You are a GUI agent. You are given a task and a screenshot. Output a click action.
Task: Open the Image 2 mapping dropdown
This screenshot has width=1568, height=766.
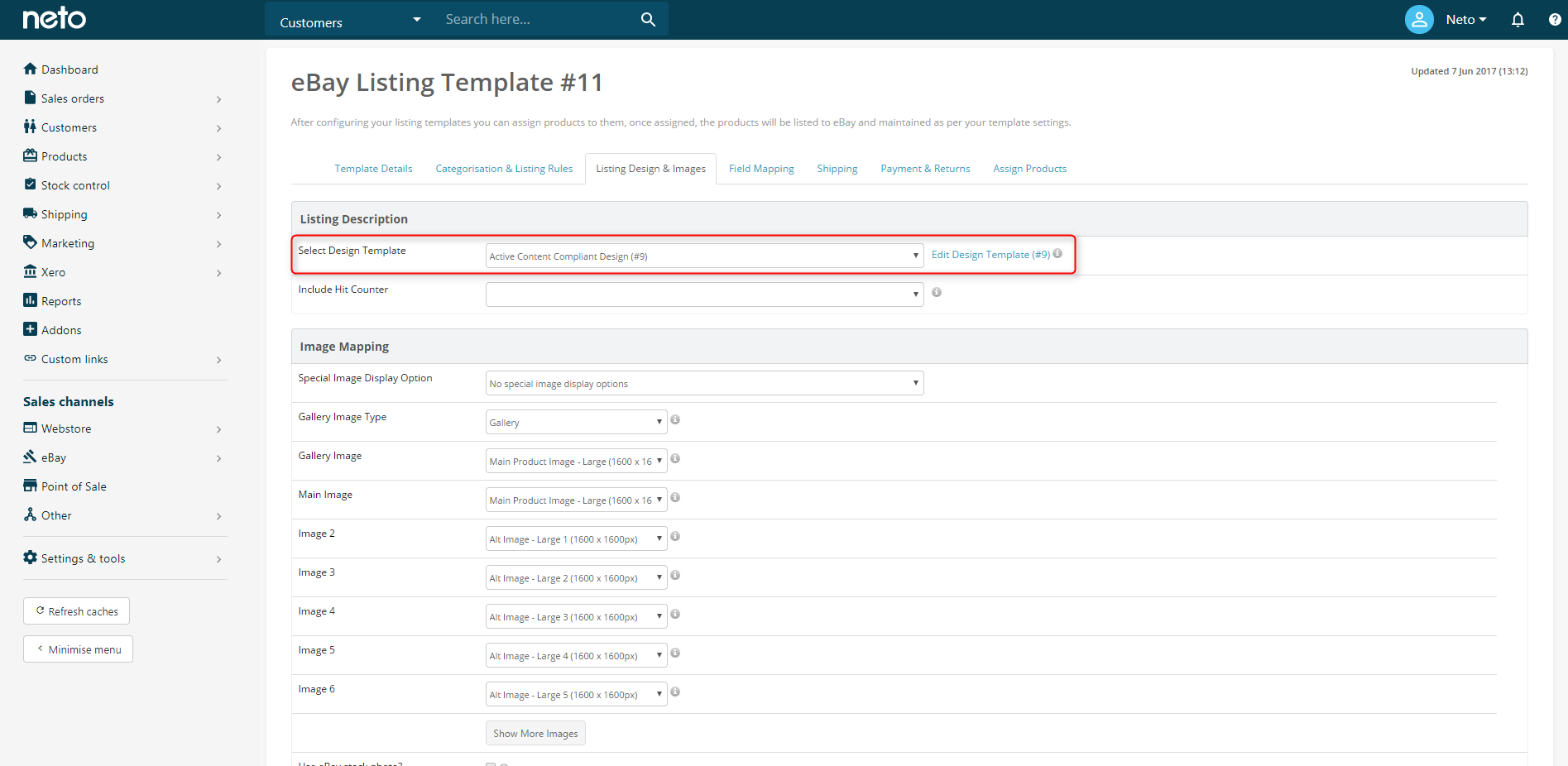[x=576, y=539]
